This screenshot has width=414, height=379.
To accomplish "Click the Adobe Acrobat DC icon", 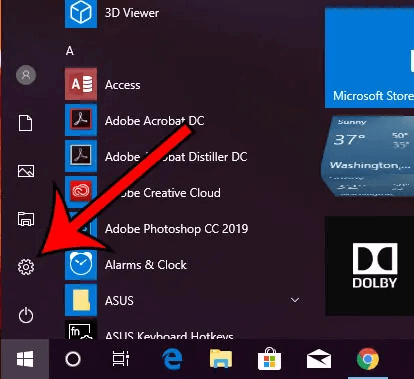I will click(x=81, y=120).
